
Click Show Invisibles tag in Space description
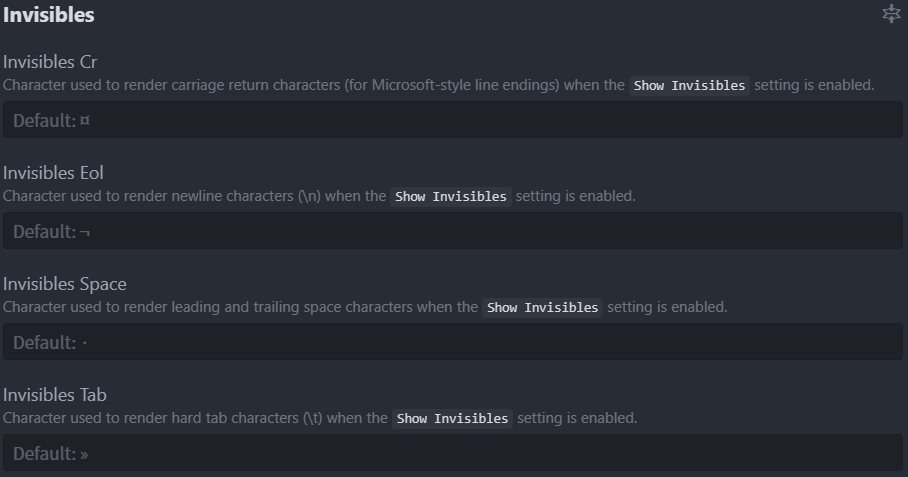(x=543, y=308)
